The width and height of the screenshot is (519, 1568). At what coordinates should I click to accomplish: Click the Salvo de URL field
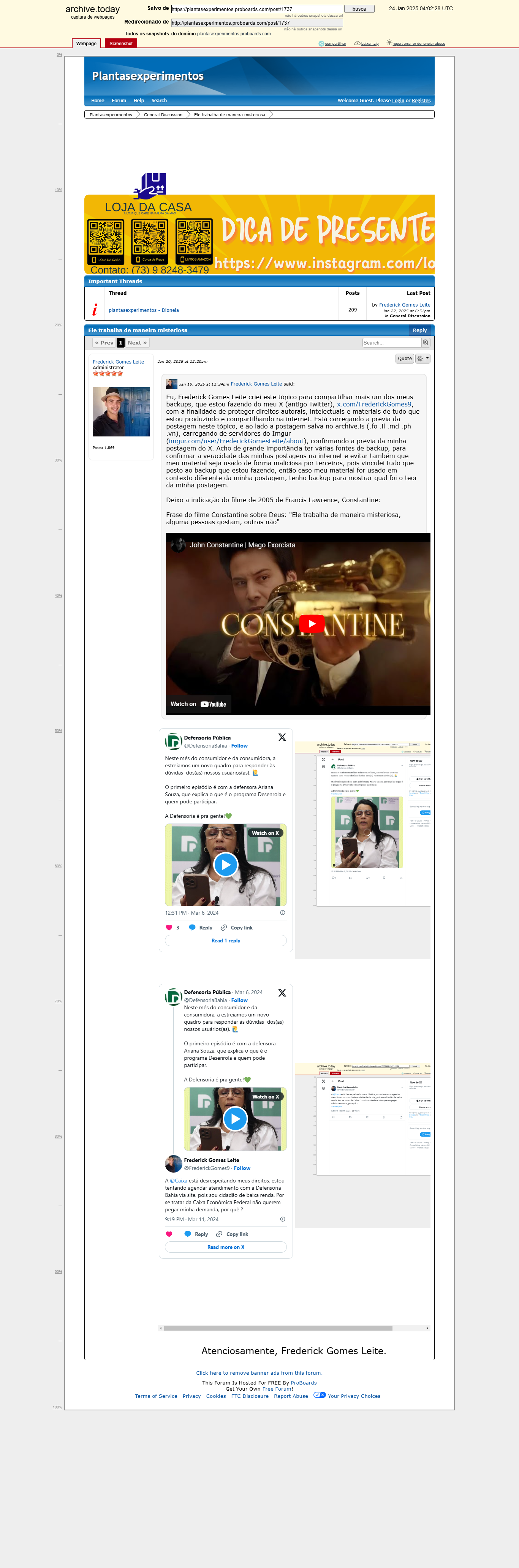coord(256,9)
